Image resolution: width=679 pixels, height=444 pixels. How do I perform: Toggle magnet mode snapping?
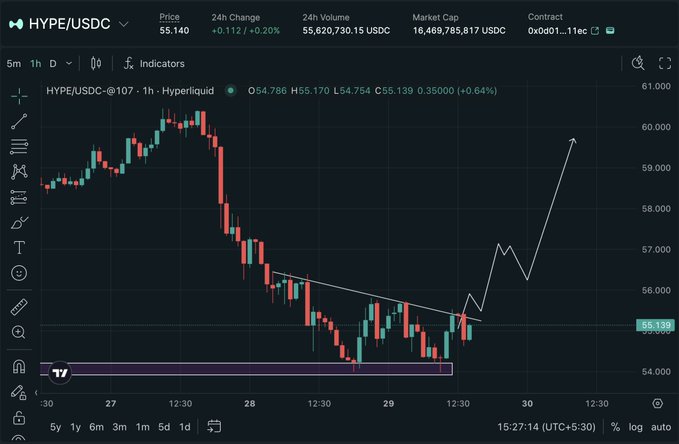pyautogui.click(x=19, y=366)
